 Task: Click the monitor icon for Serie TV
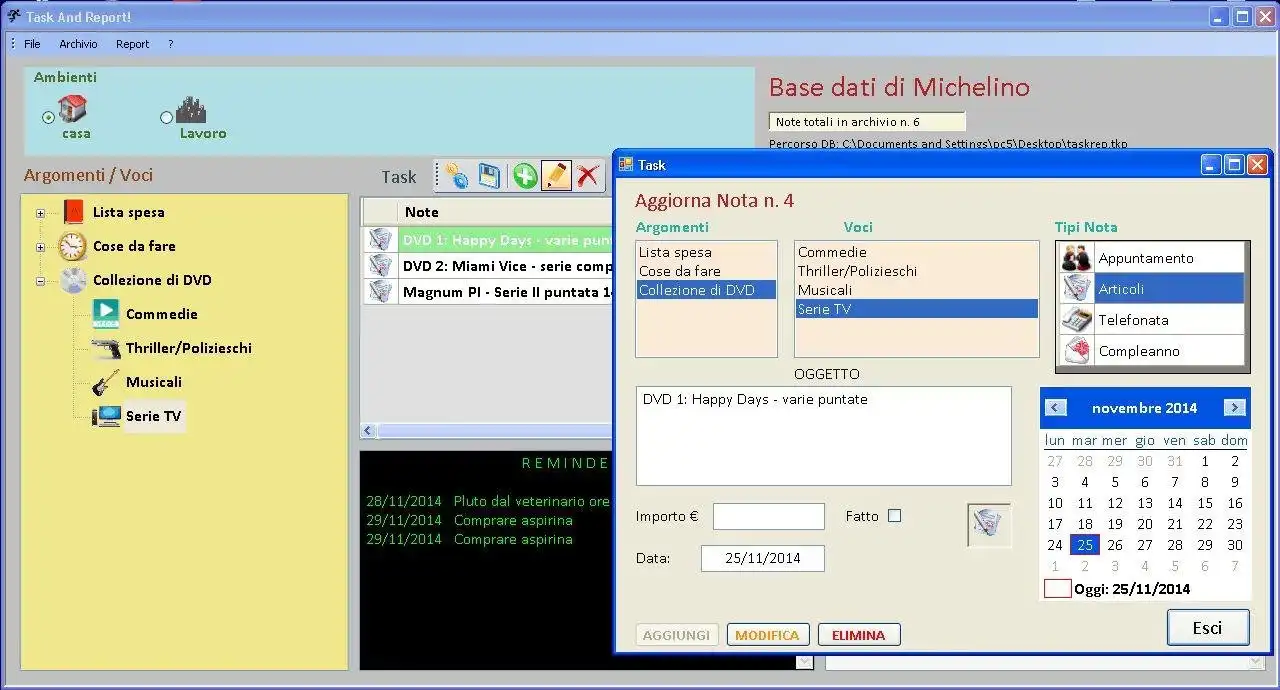(x=106, y=416)
